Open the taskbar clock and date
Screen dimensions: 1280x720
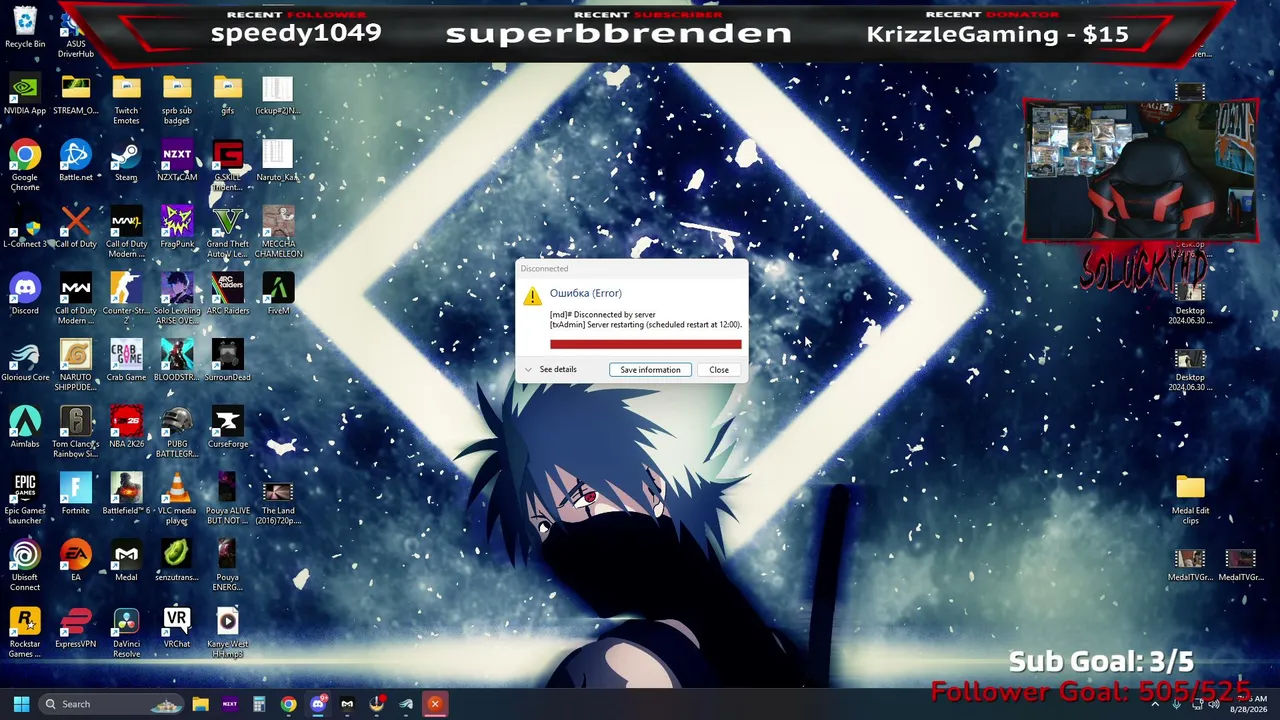1249,704
